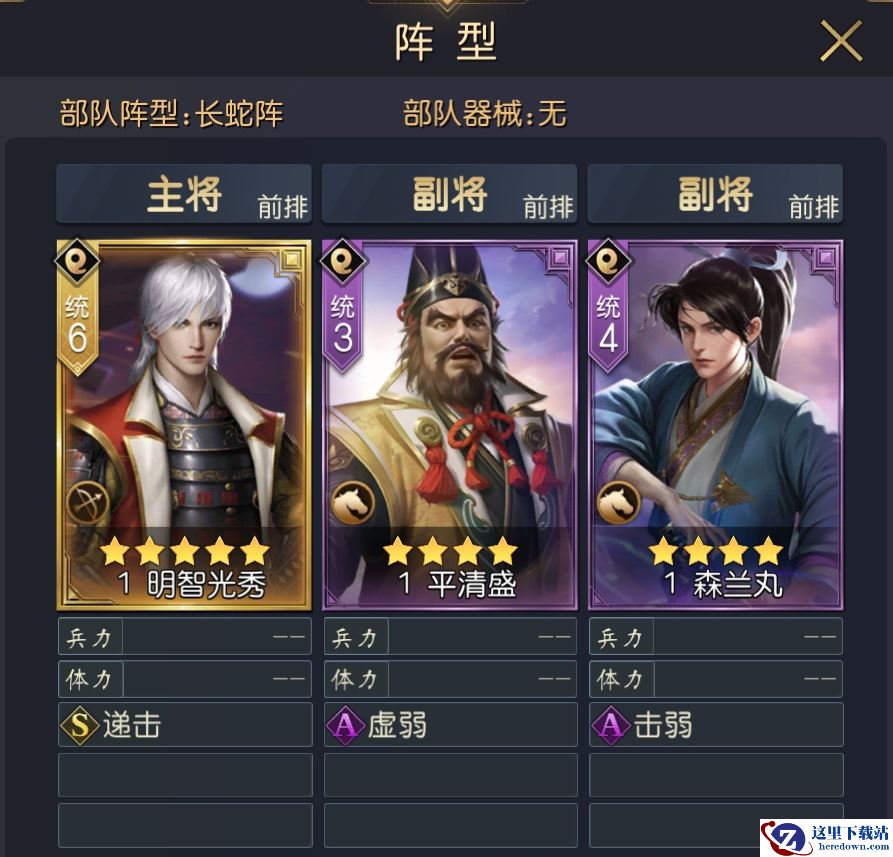
Task: Select empty second skill slot under 虚弱
Action: coord(450,775)
